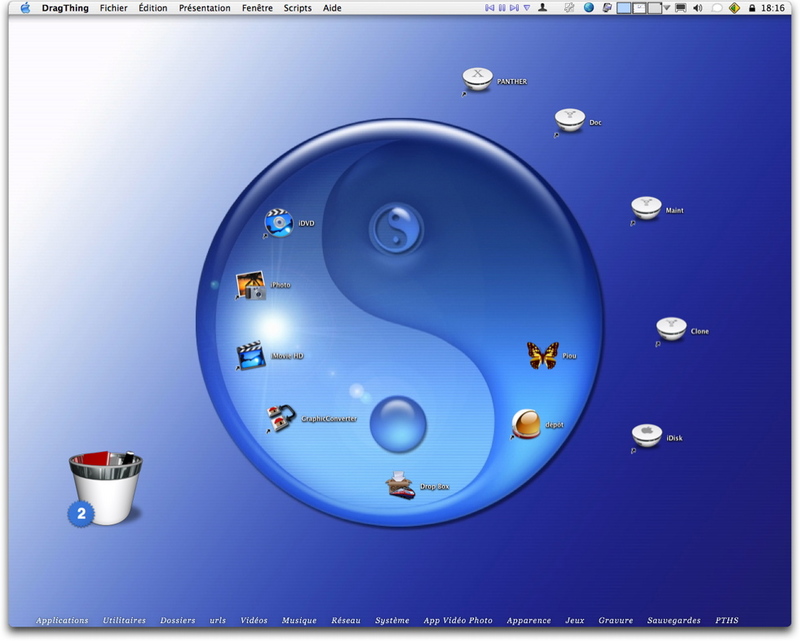
Task: Open the music controller triangle dropdown
Action: coord(527,8)
